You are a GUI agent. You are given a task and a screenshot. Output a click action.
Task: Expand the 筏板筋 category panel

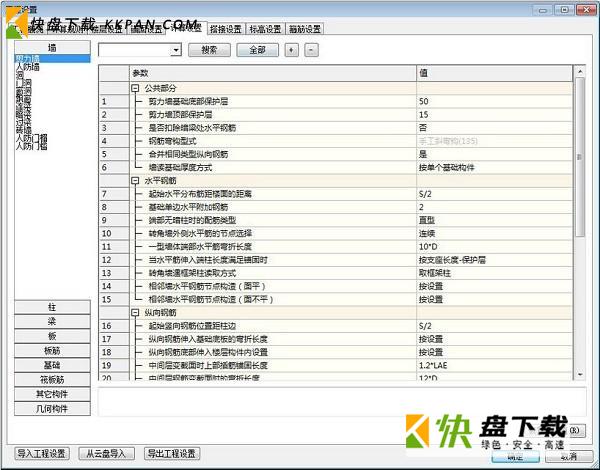[52, 380]
